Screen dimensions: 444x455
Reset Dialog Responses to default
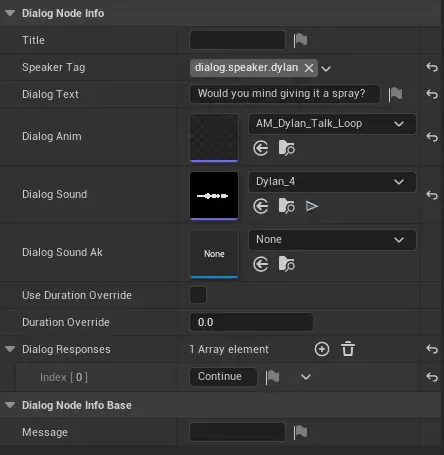[432, 349]
